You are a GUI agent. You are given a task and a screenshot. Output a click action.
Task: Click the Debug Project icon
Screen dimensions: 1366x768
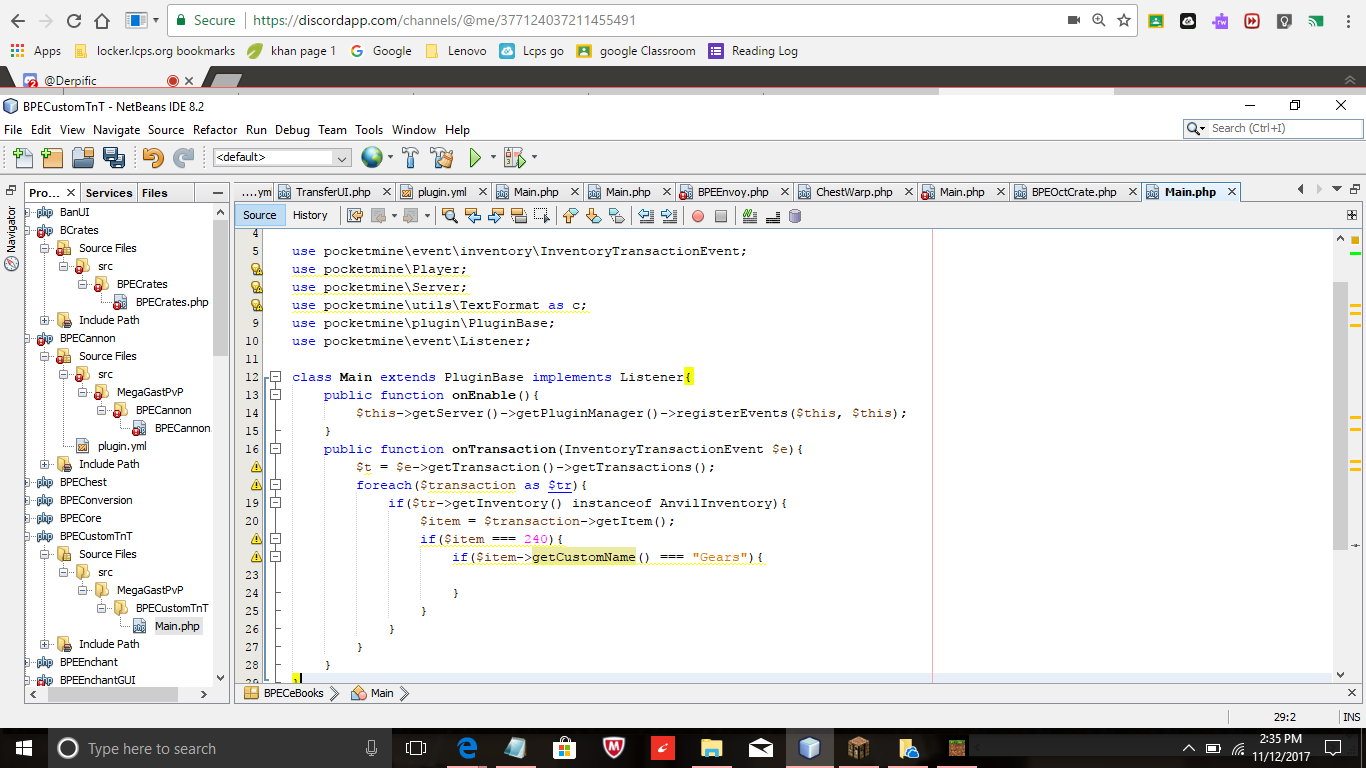(513, 157)
